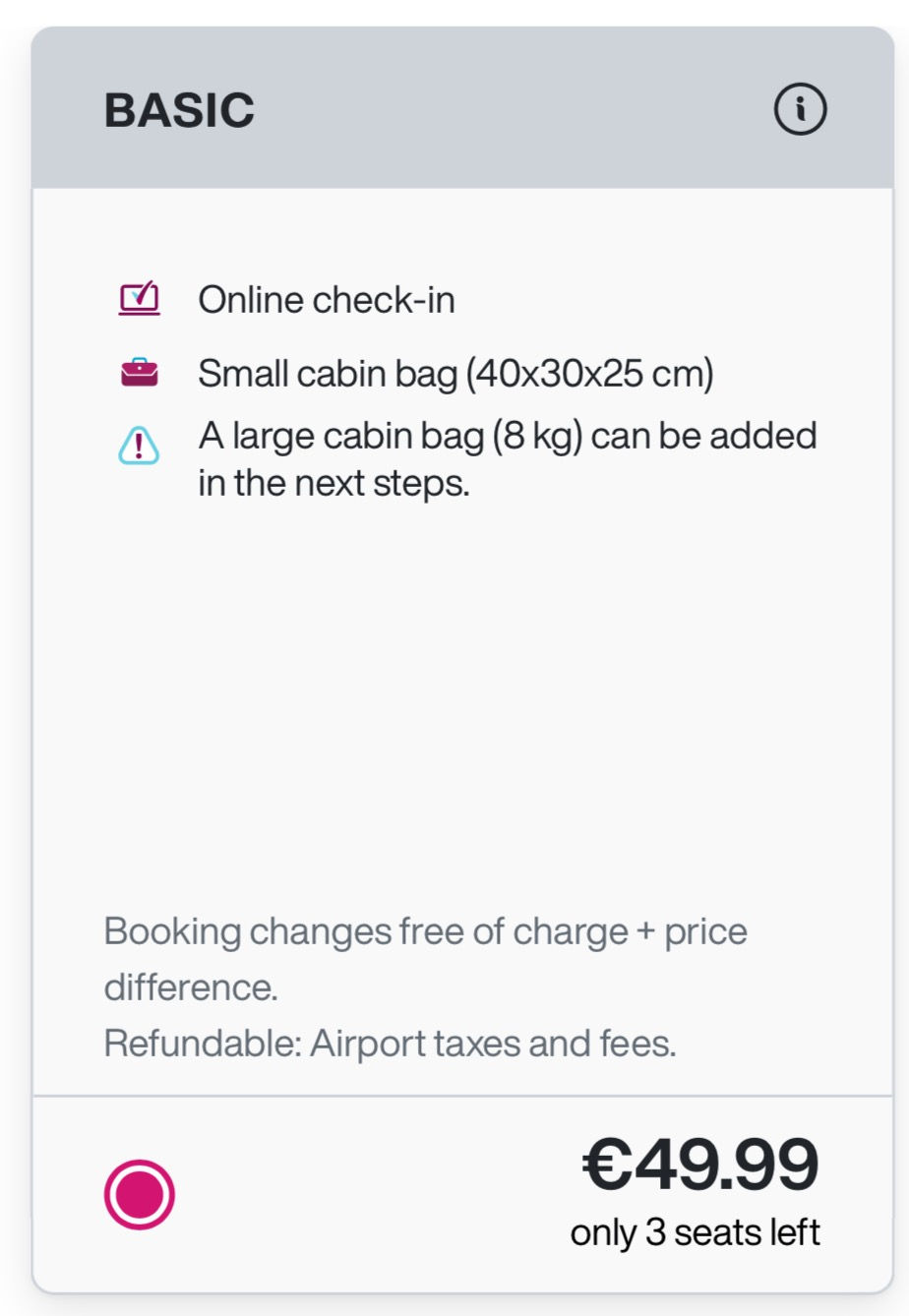Click the small cabin bag briefcase icon
The image size is (909, 1316).
click(139, 373)
